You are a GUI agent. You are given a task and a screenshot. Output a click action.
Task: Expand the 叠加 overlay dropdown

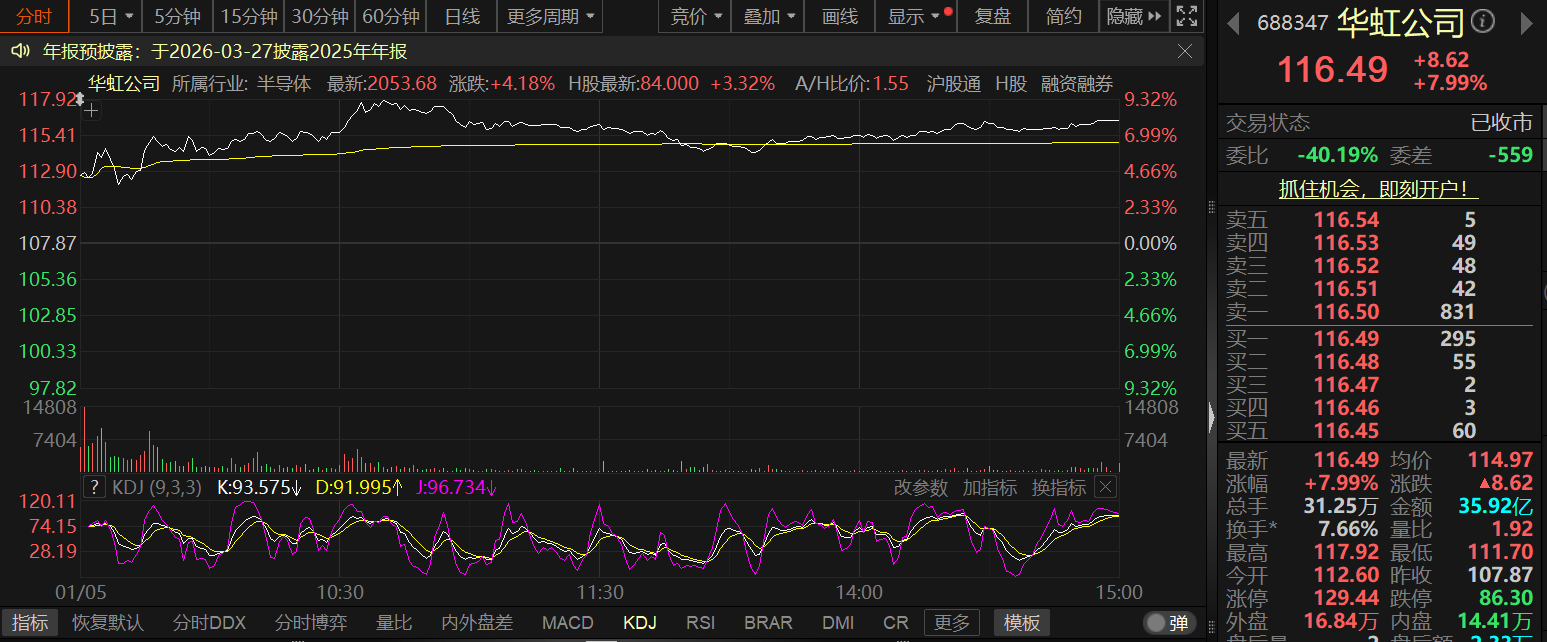click(770, 16)
